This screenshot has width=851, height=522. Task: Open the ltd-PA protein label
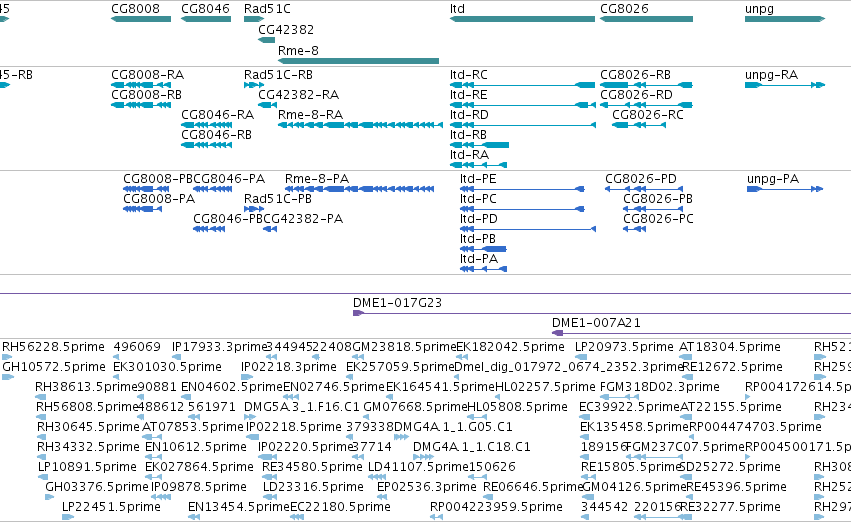click(479, 259)
